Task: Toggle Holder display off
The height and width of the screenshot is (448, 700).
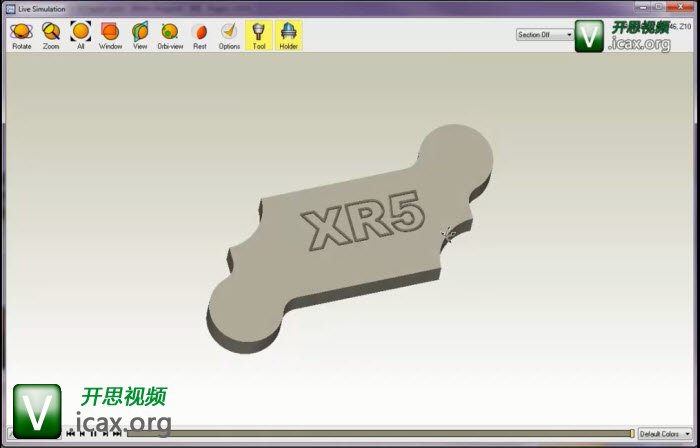Action: pos(288,36)
